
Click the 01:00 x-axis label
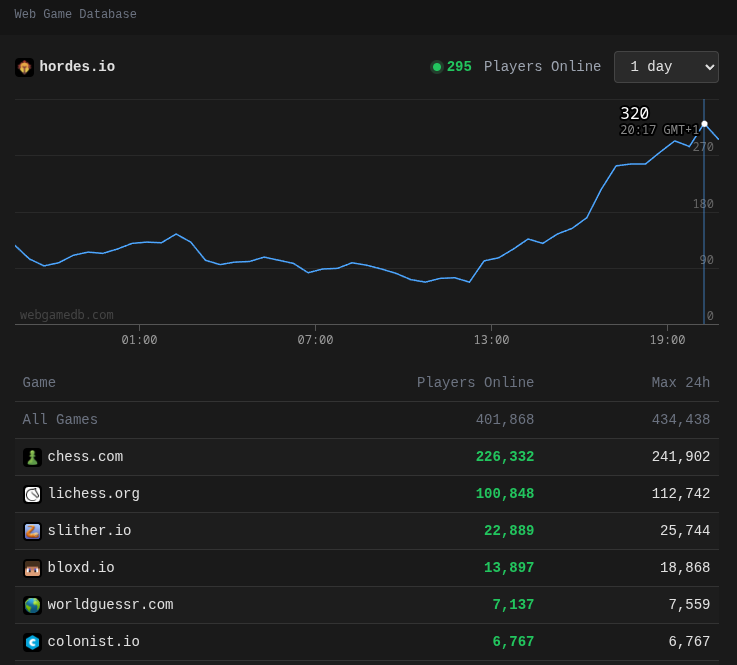point(139,340)
